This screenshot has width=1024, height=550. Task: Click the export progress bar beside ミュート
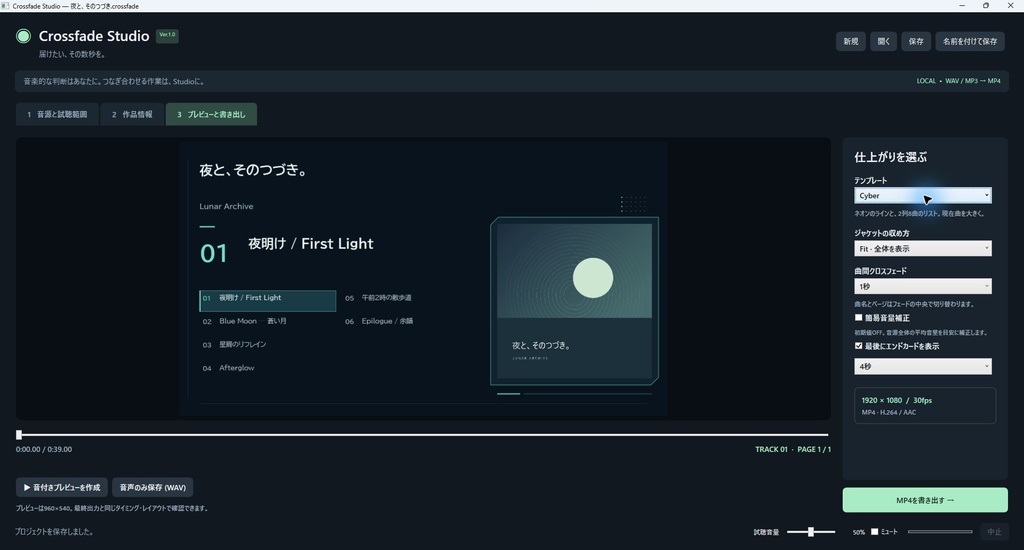click(x=940, y=532)
